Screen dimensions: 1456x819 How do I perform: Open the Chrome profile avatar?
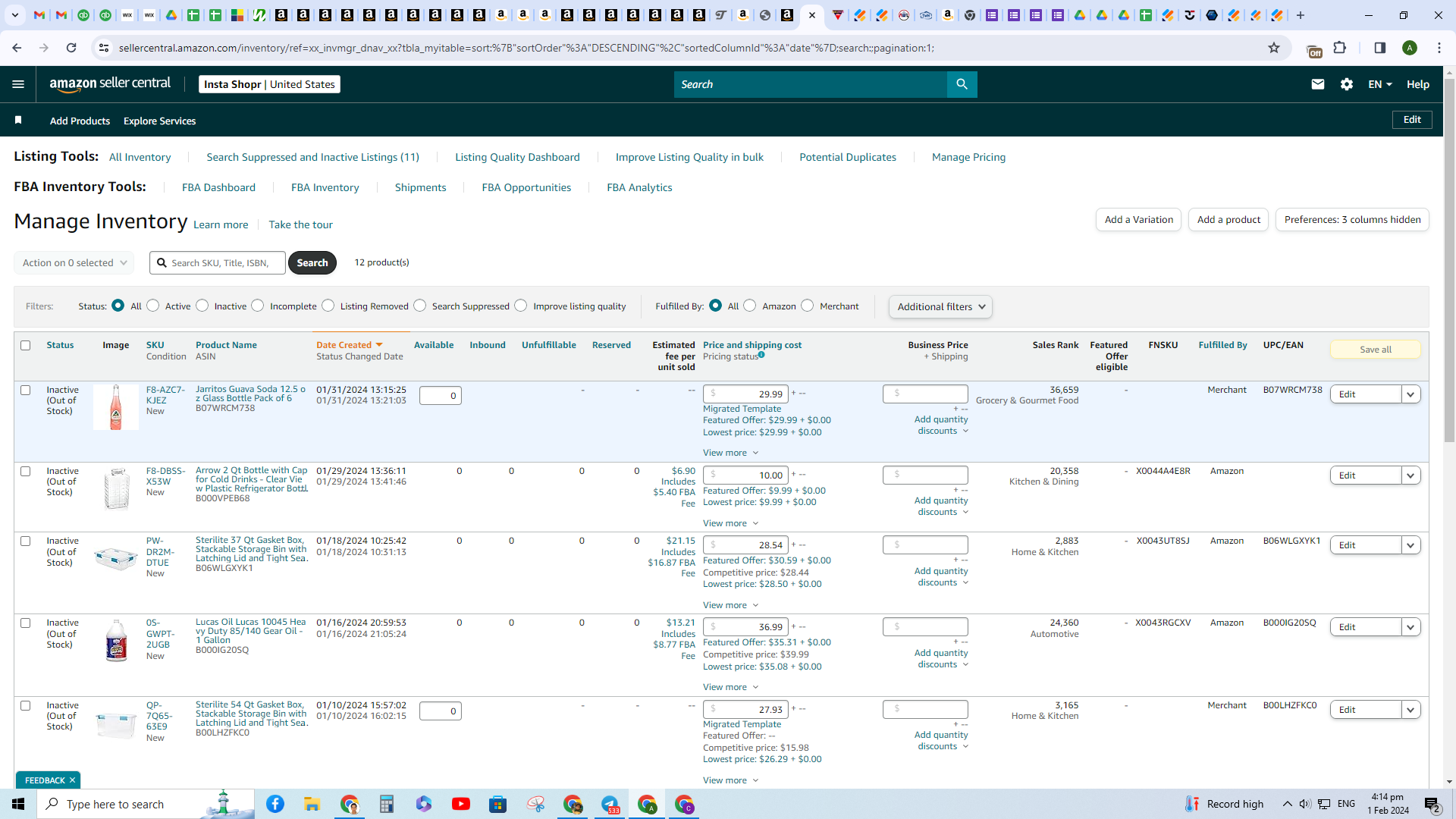1410,48
